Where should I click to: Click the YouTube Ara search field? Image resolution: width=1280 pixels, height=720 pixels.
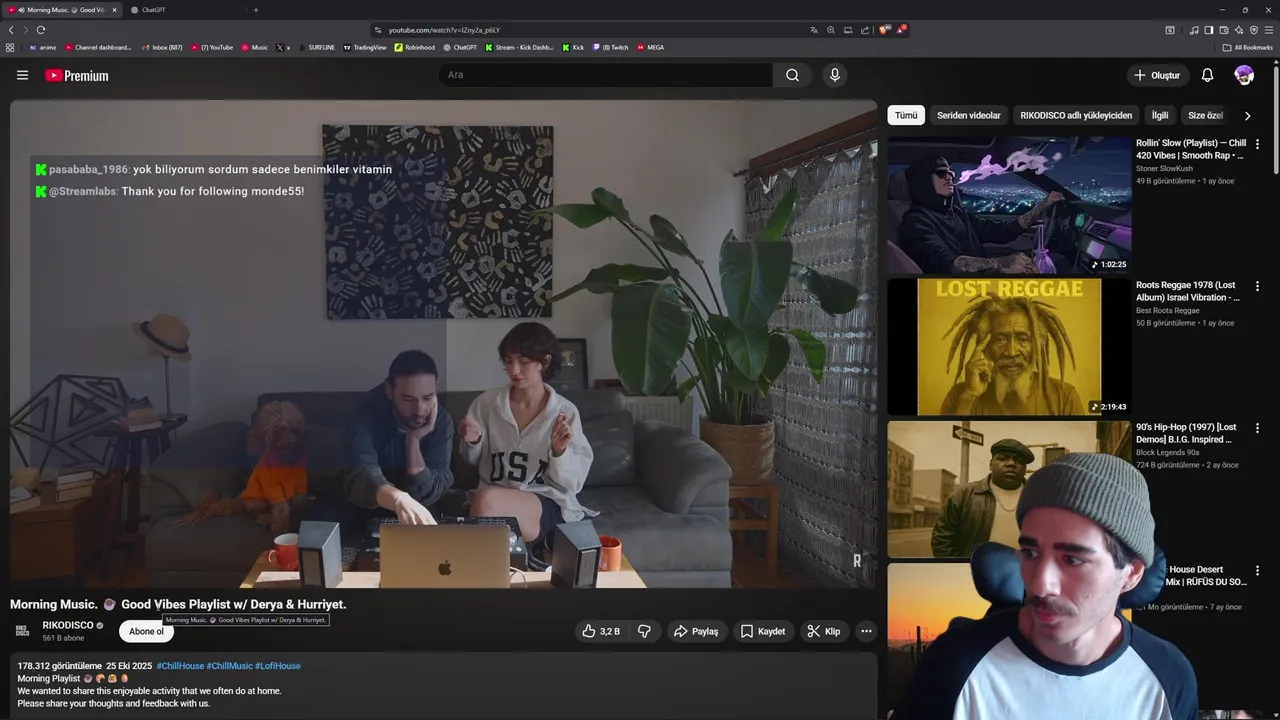pos(605,75)
